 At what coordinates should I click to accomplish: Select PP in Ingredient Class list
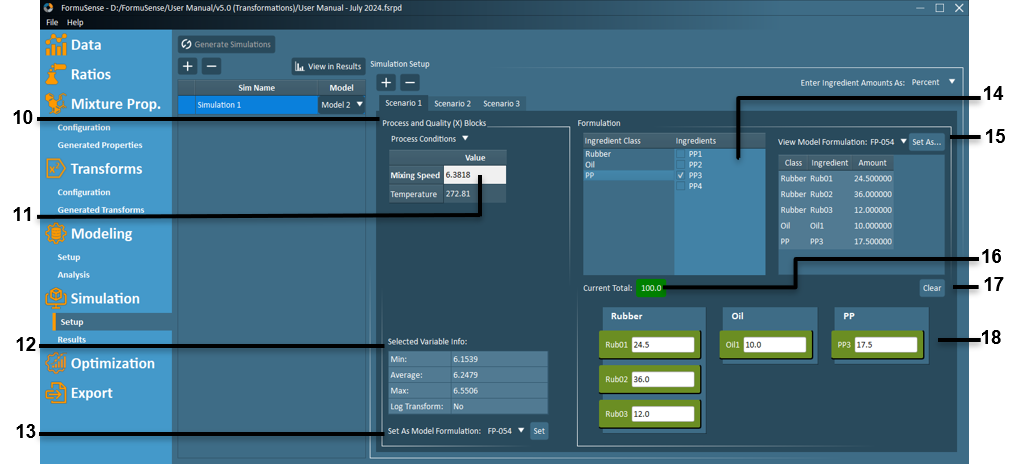click(628, 176)
